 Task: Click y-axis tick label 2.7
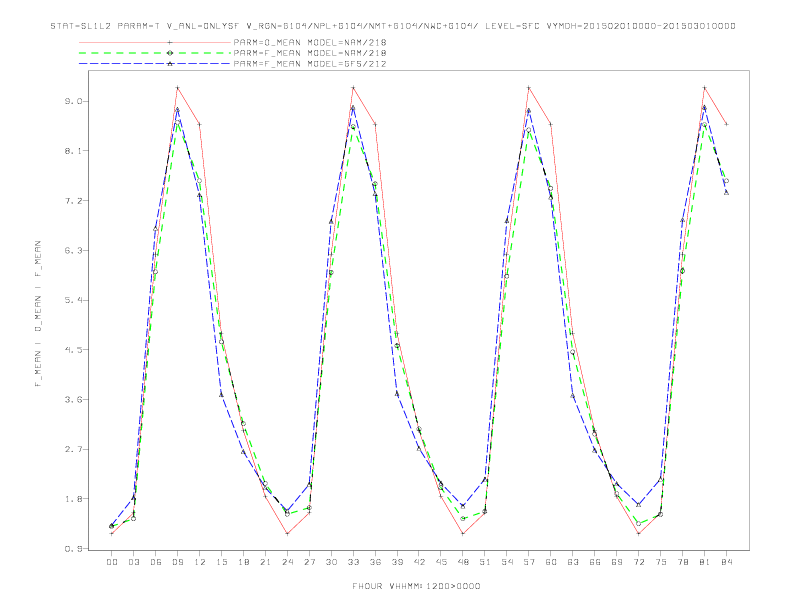tap(73, 449)
